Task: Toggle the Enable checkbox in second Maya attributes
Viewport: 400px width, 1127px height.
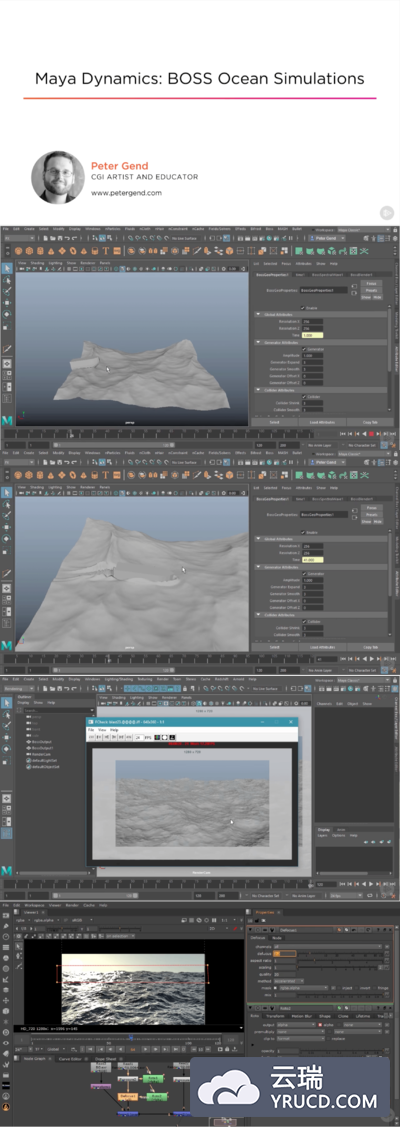Action: [302, 533]
